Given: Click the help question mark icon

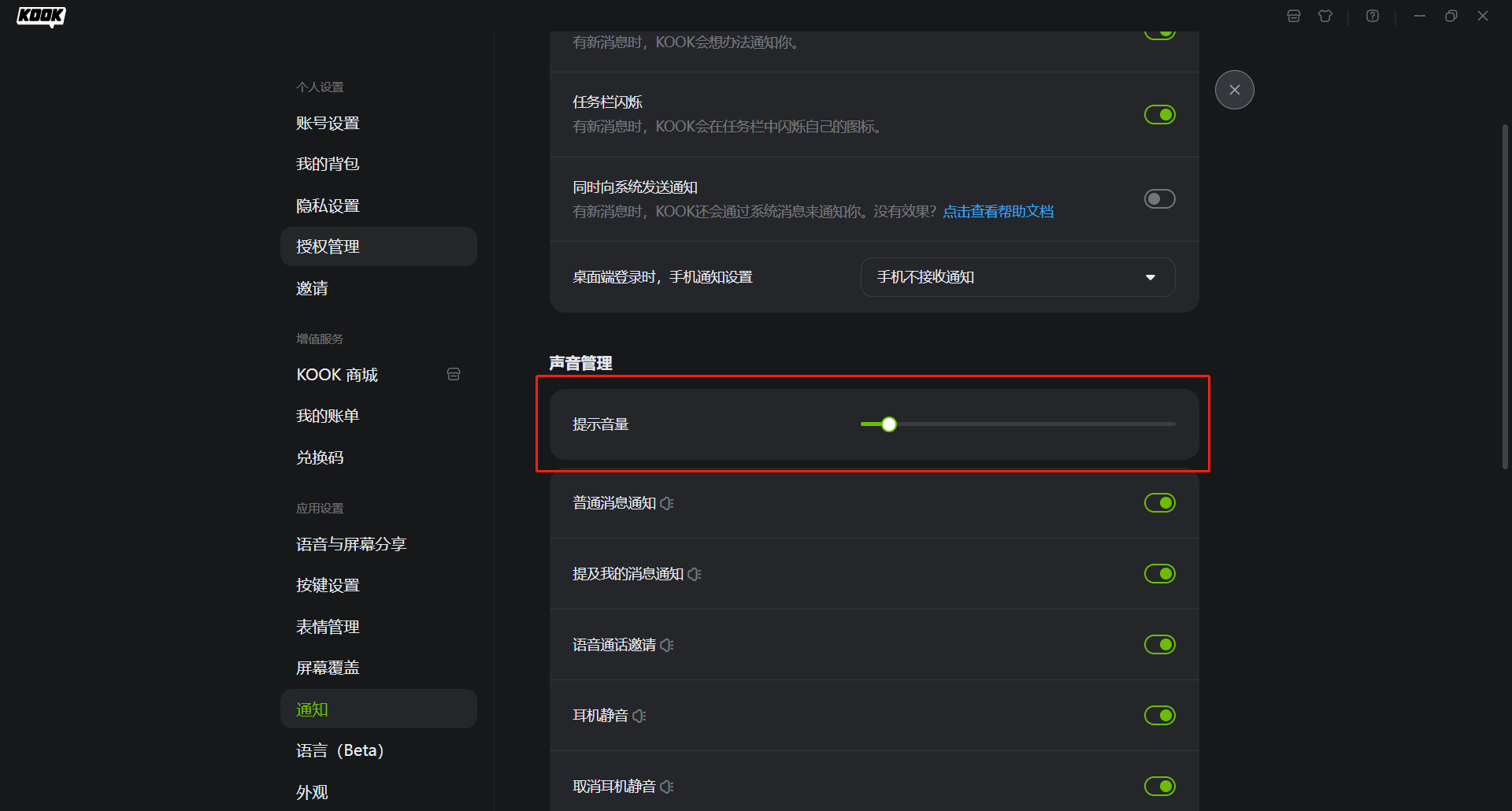Looking at the screenshot, I should pyautogui.click(x=1373, y=16).
